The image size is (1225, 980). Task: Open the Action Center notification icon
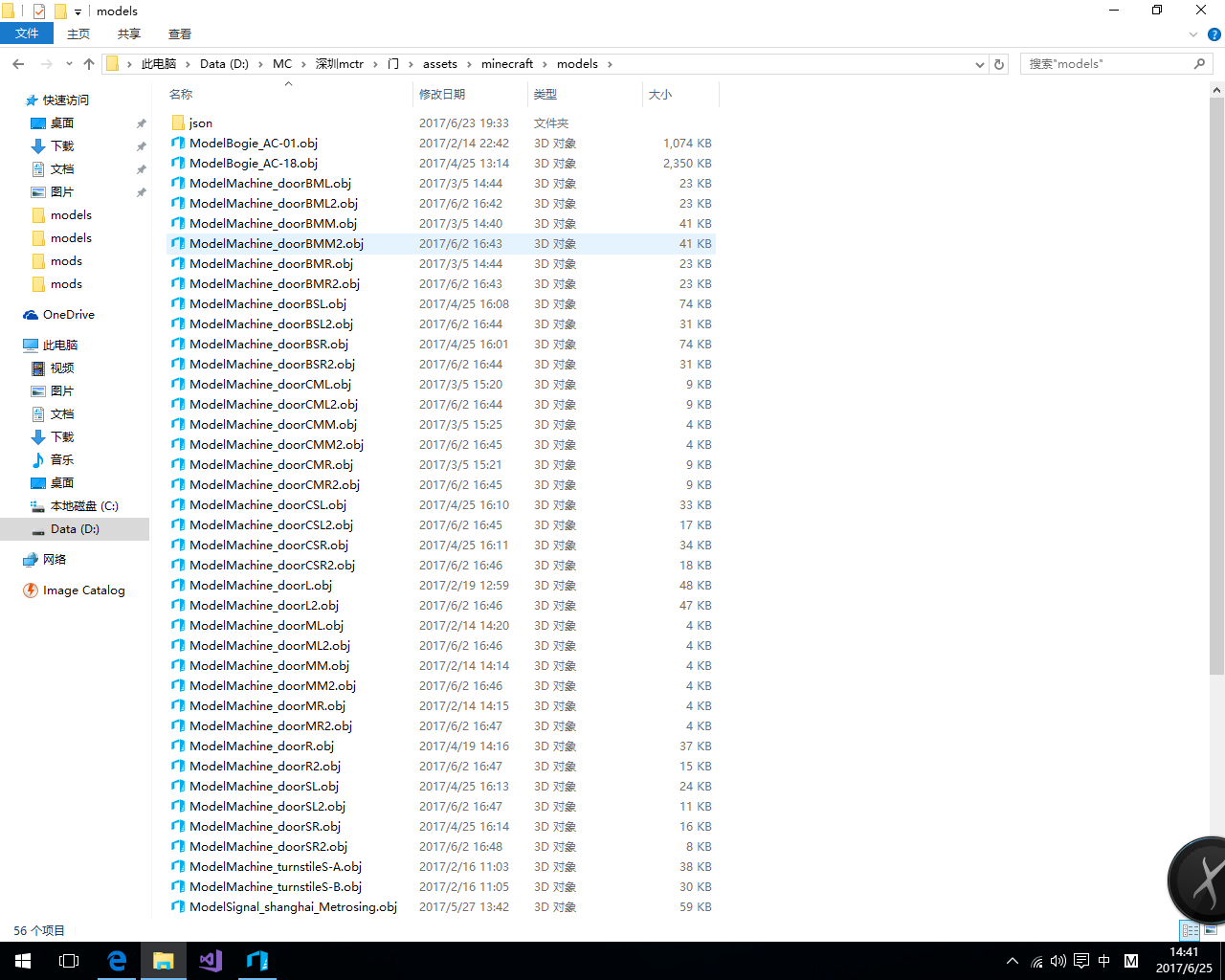point(1081,961)
